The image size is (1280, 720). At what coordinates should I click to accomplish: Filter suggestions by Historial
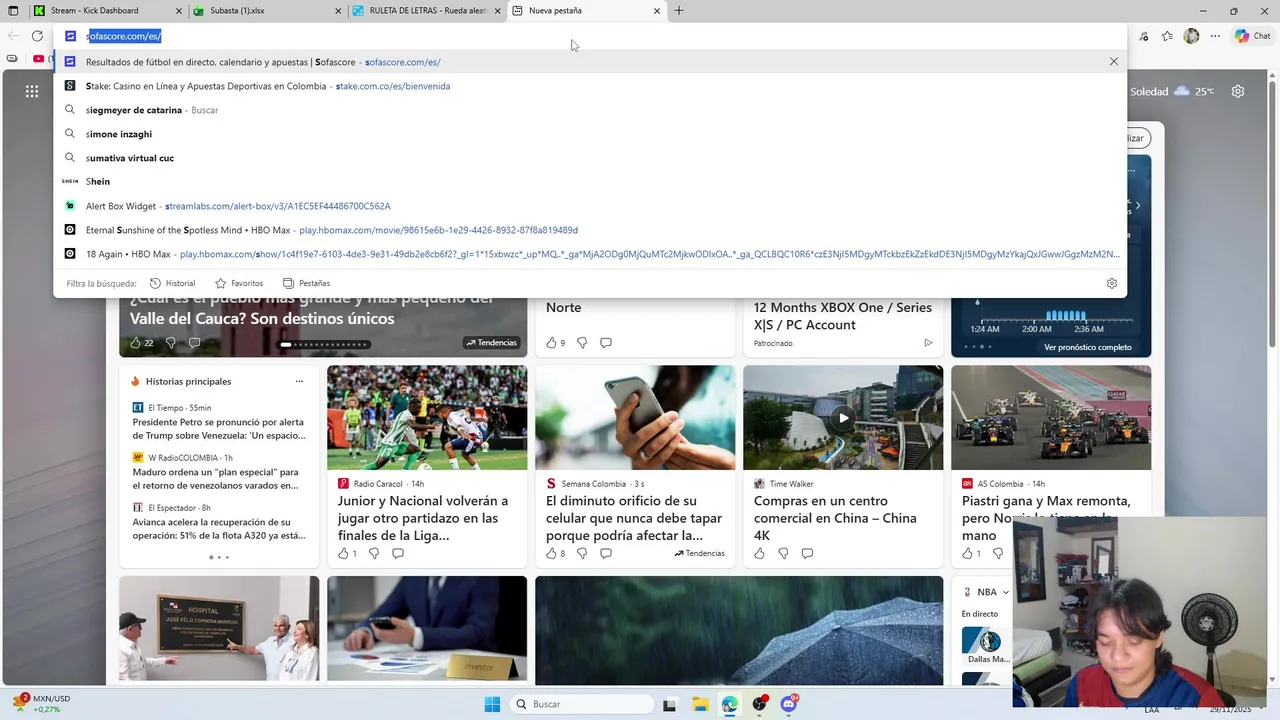pyautogui.click(x=172, y=283)
